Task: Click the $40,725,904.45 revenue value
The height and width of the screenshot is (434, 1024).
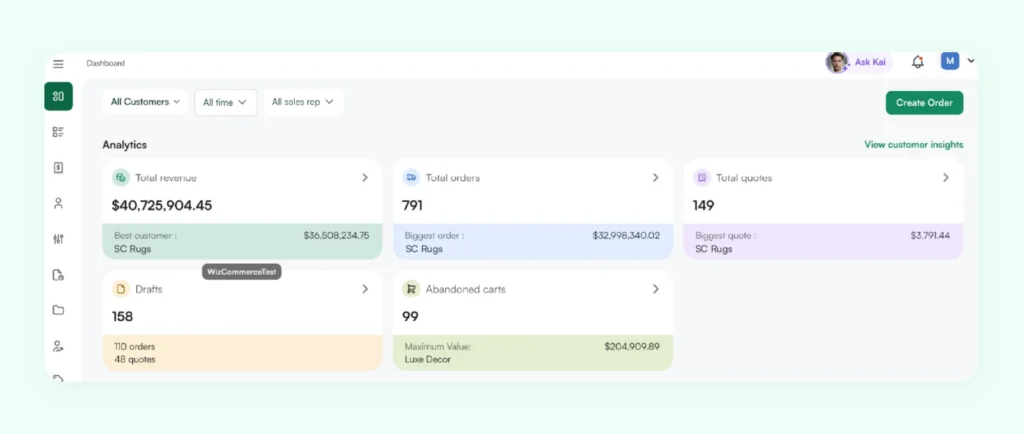Action: click(x=162, y=206)
